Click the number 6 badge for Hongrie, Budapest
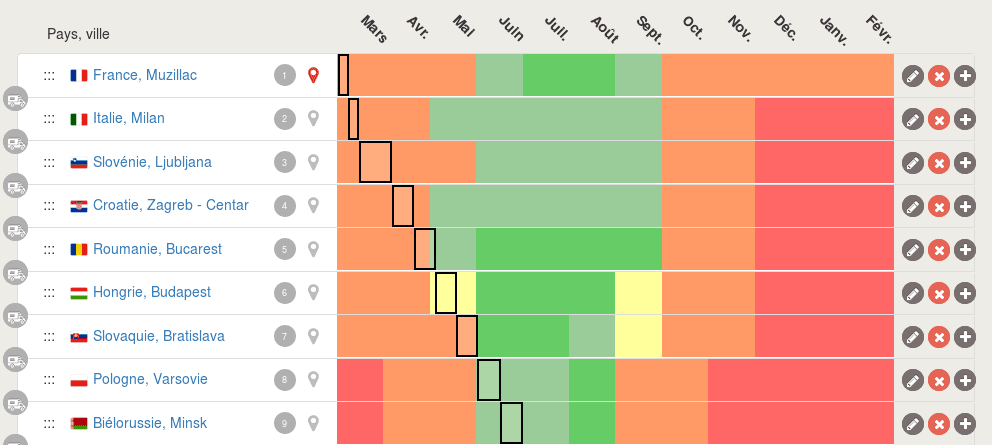992x445 pixels. tap(285, 293)
